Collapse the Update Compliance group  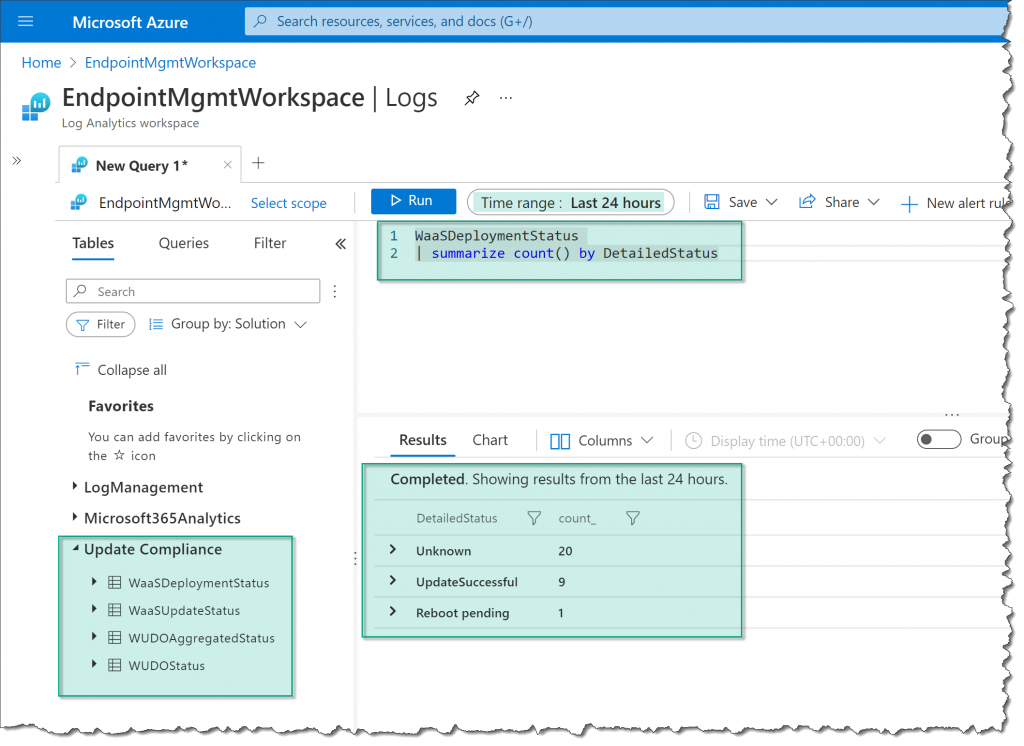point(76,549)
